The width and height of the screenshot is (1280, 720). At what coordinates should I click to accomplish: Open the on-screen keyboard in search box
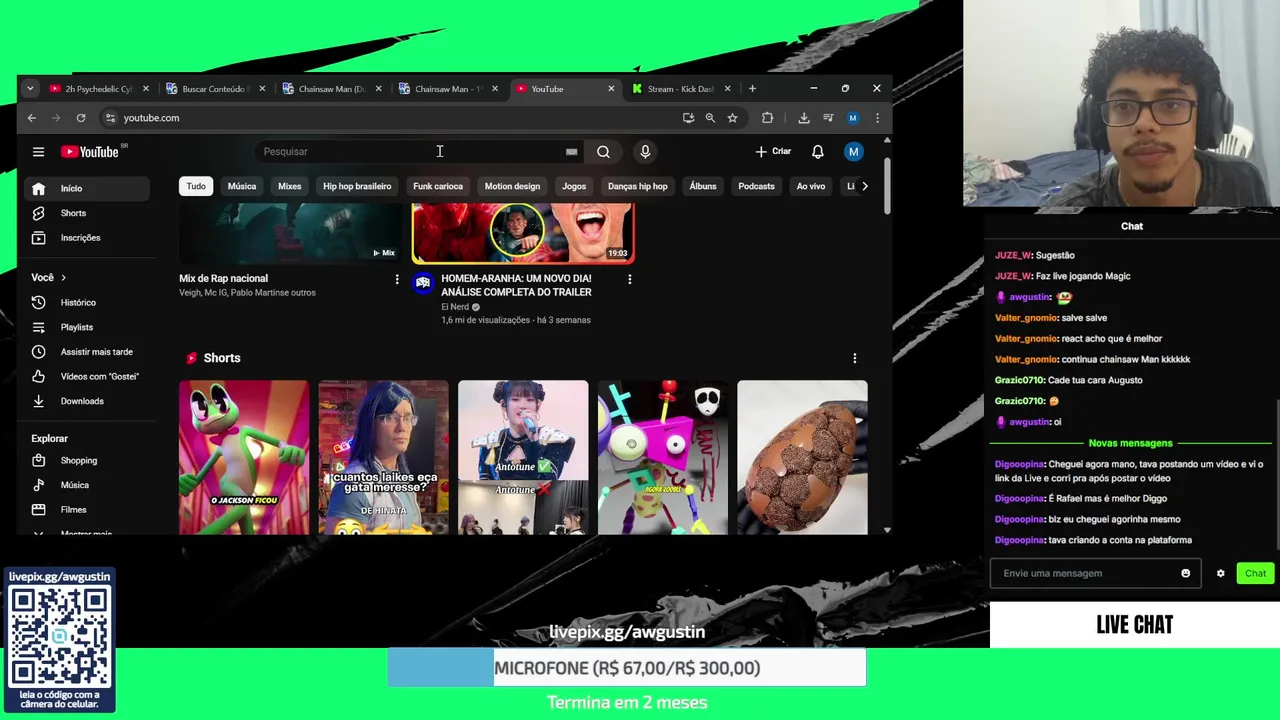tap(571, 152)
